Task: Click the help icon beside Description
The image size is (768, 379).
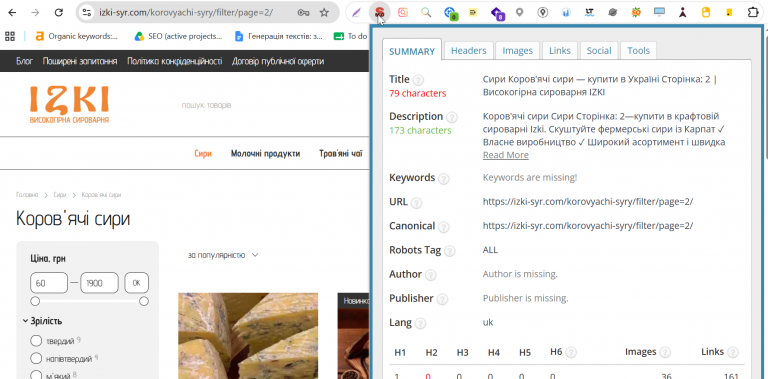Action: 452,118
